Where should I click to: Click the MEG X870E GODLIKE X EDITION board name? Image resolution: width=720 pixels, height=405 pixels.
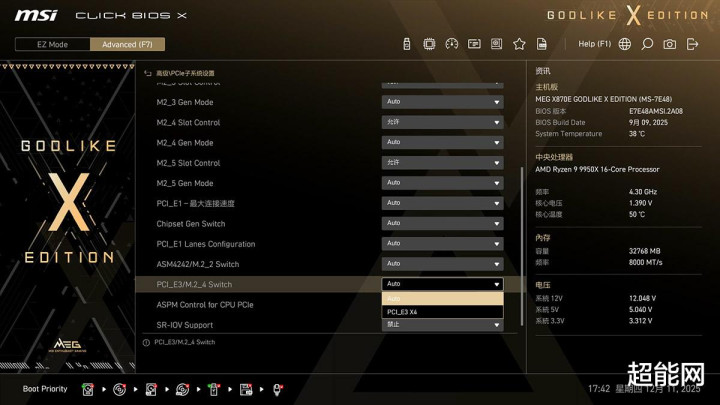pyautogui.click(x=603, y=99)
